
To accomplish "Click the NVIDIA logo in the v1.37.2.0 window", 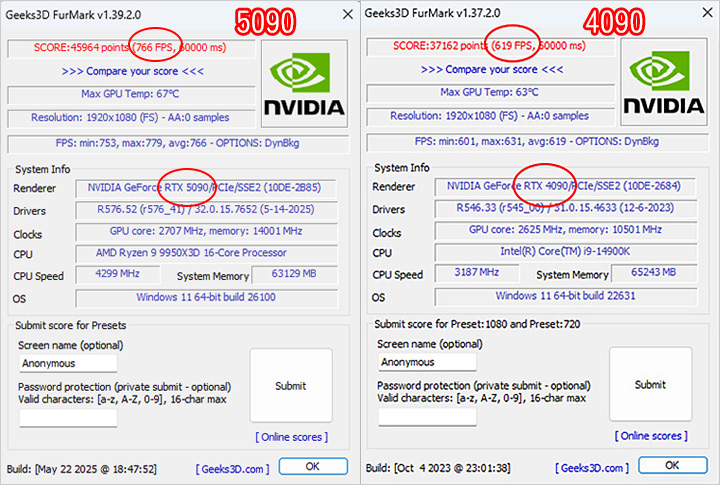I will click(664, 82).
